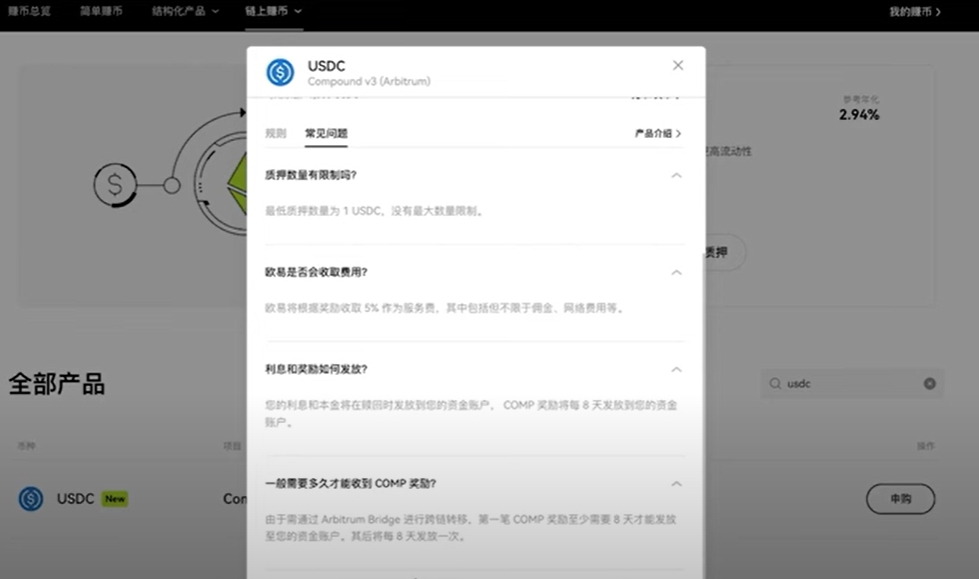The height and width of the screenshot is (579, 979).
Task: Collapse the 质押数量有限制吗? question
Action: click(676, 176)
